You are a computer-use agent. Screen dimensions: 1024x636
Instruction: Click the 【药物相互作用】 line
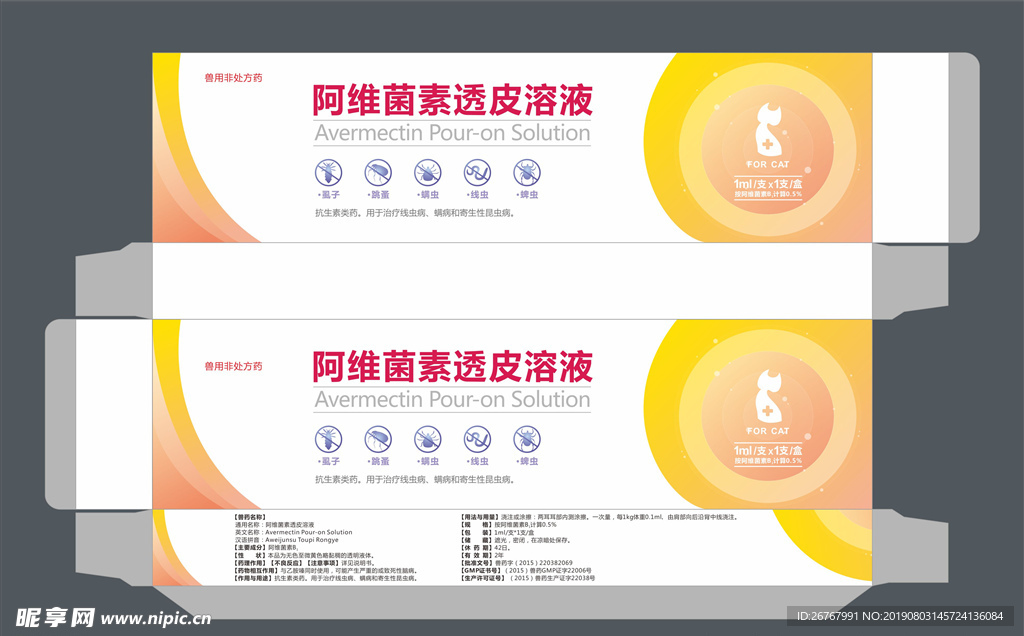326,571
